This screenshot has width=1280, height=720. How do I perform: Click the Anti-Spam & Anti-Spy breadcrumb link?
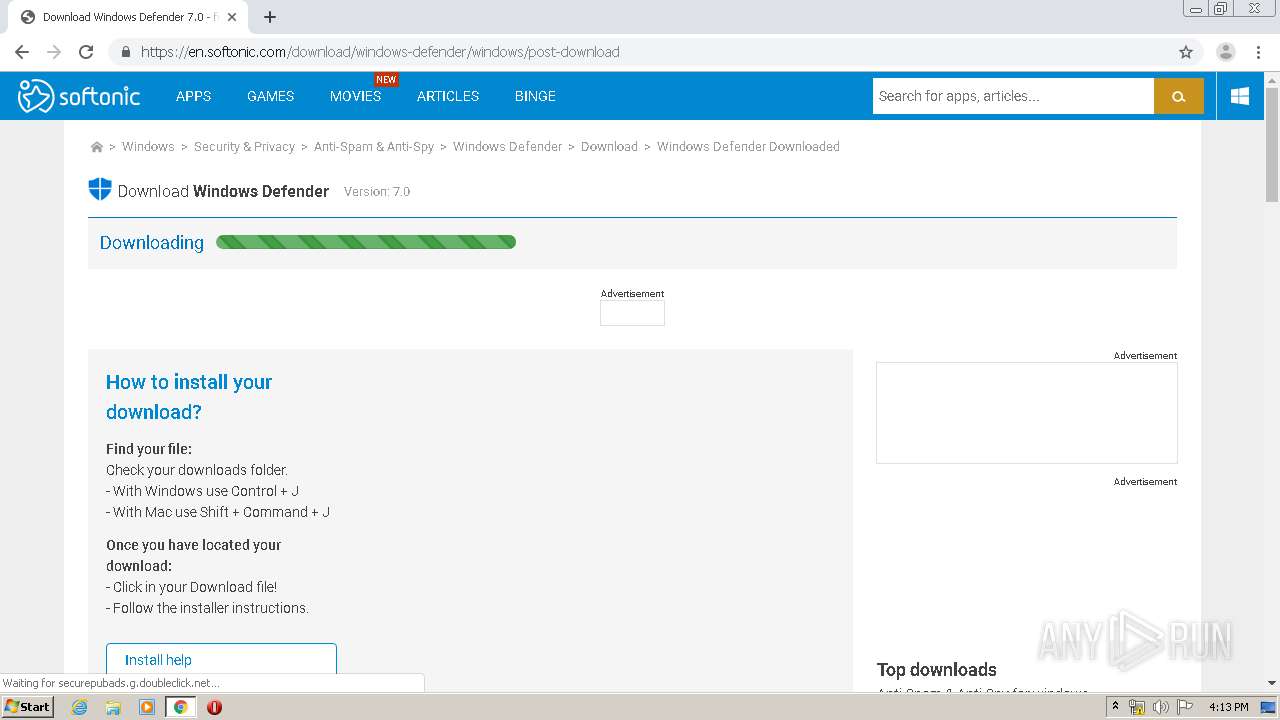[x=374, y=147]
